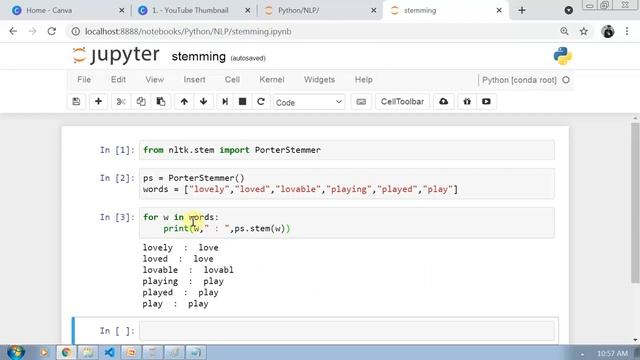This screenshot has height=360, width=640.
Task: Open Chrome from the taskbar
Action: tap(66, 352)
